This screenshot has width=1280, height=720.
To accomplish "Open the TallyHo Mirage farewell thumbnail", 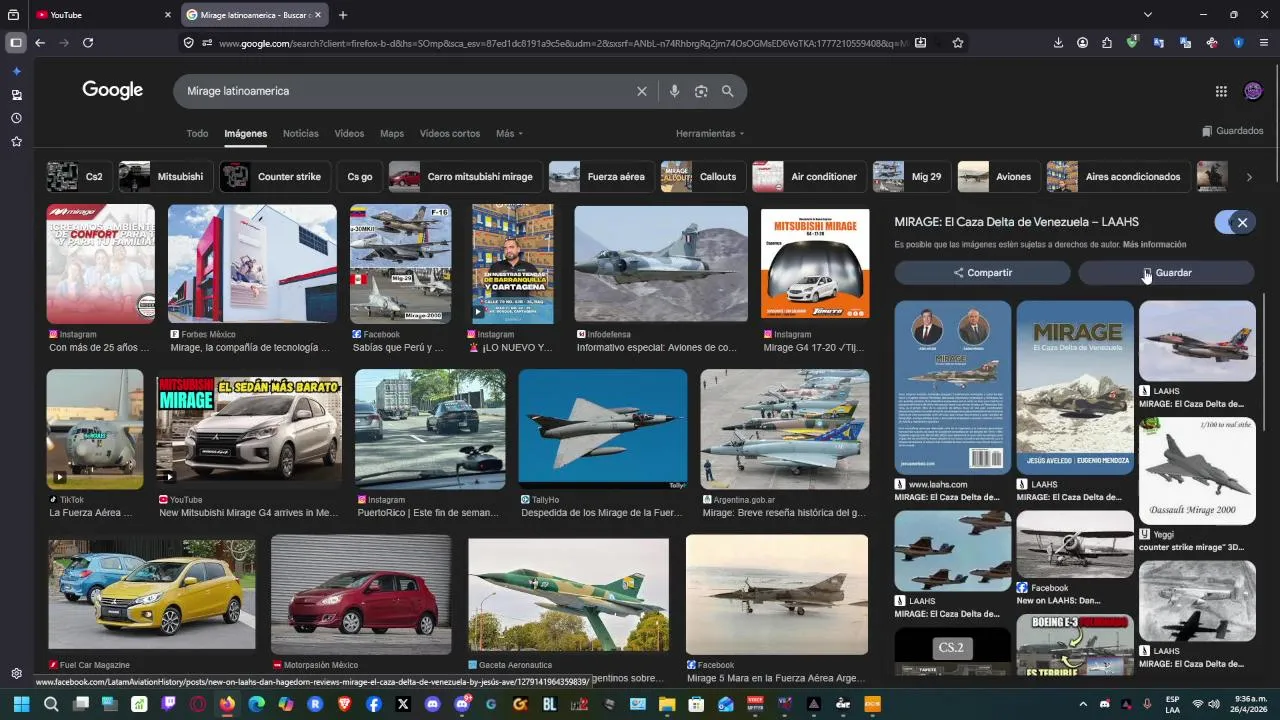I will tap(603, 429).
